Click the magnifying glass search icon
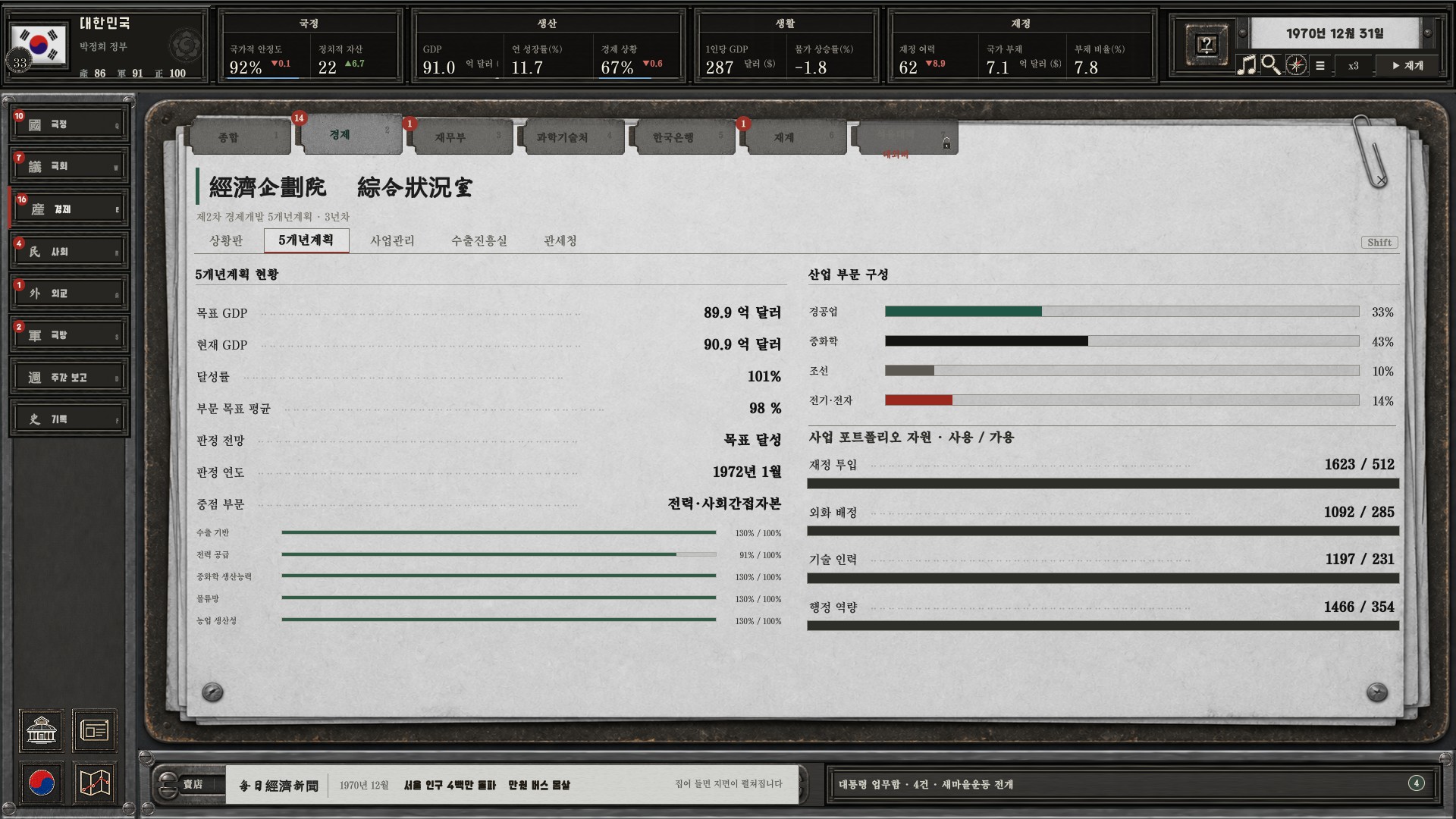The height and width of the screenshot is (819, 1456). pos(1271,65)
